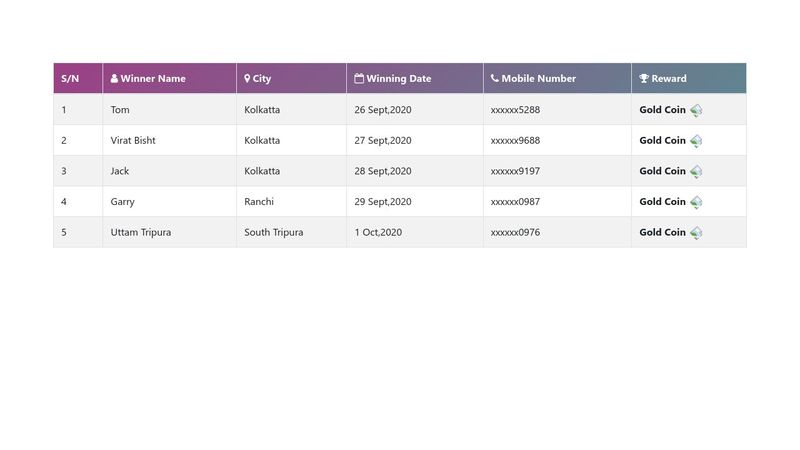Click the Reward header label
This screenshot has height=450, width=800.
tap(669, 79)
